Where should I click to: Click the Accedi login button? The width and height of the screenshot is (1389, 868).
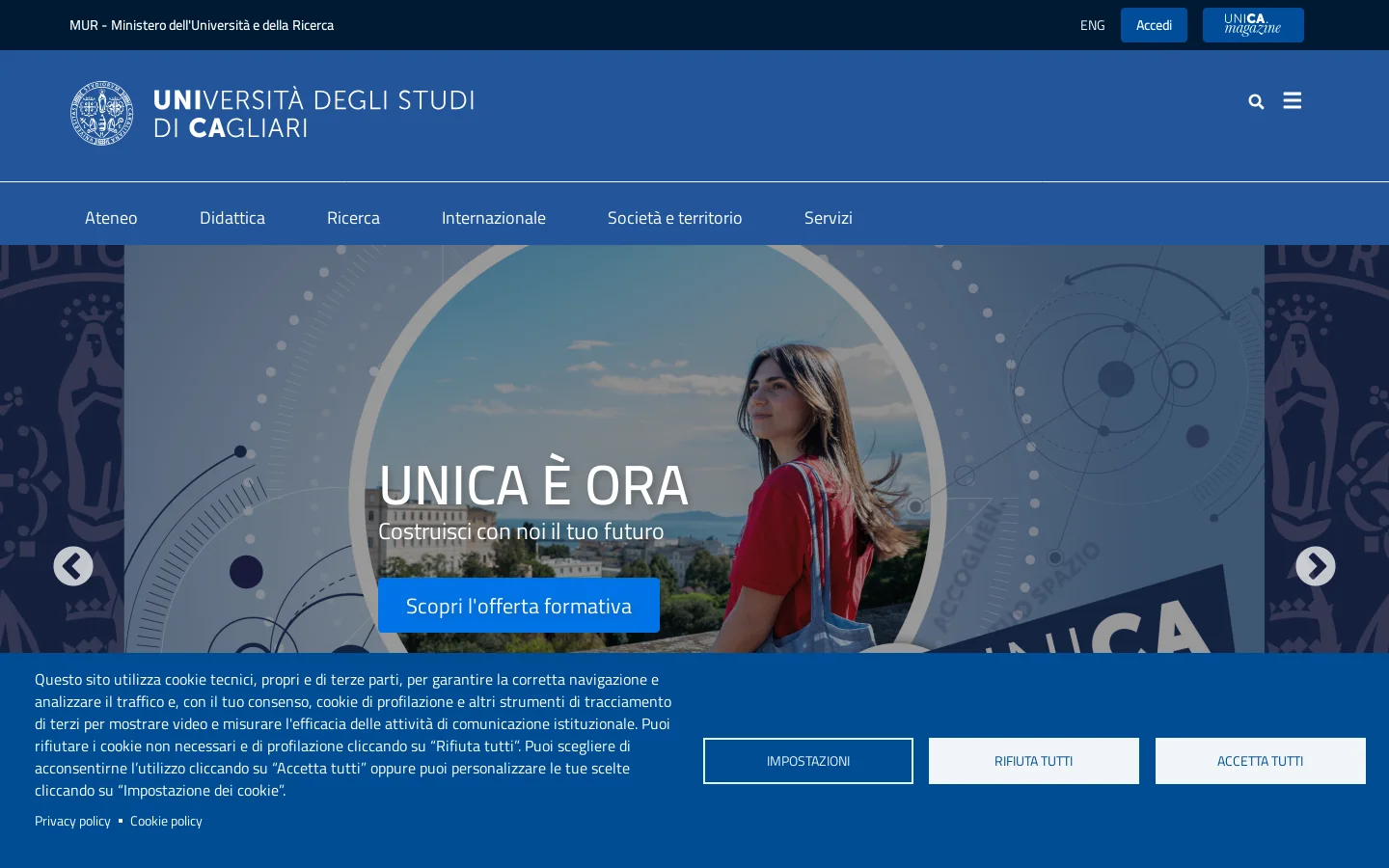pyautogui.click(x=1154, y=25)
